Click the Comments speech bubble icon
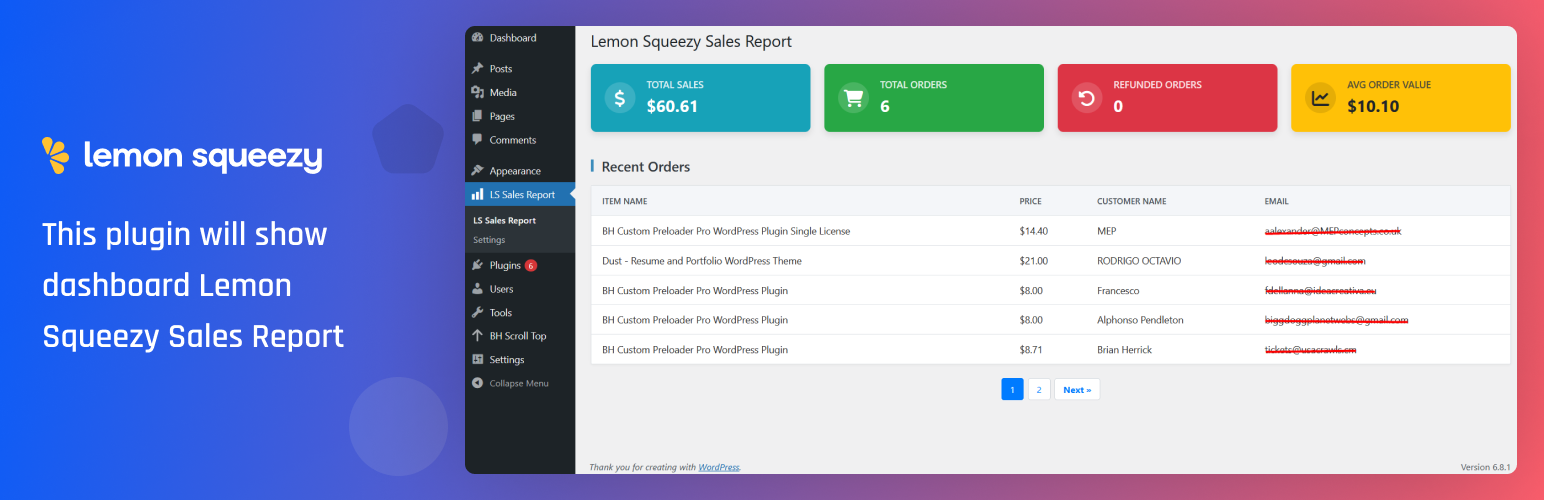Screen dimensions: 1544x500 coord(478,140)
